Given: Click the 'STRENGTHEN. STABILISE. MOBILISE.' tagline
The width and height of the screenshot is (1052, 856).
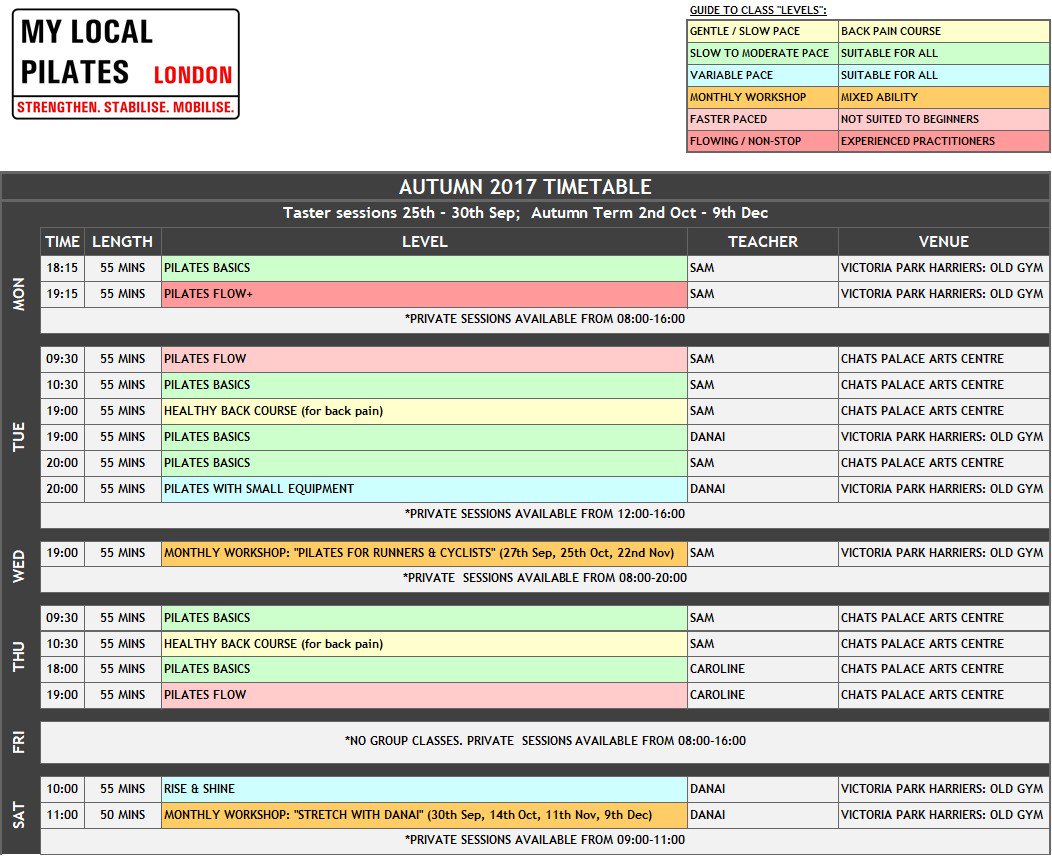Looking at the screenshot, I should [x=125, y=107].
